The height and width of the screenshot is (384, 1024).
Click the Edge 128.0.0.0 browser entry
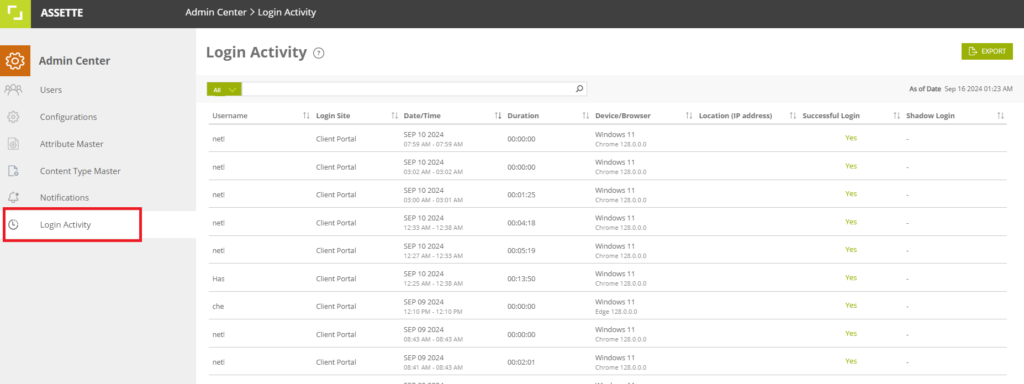click(x=616, y=311)
